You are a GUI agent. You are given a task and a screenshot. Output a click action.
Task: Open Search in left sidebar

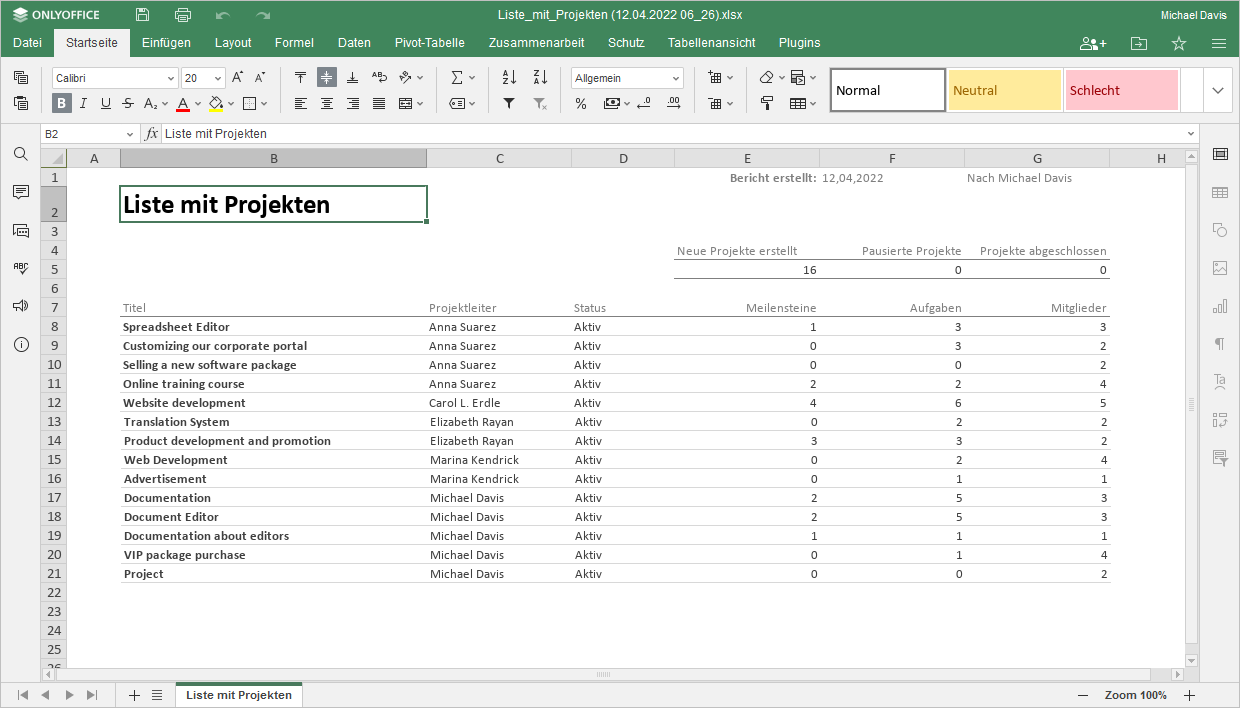(x=21, y=154)
